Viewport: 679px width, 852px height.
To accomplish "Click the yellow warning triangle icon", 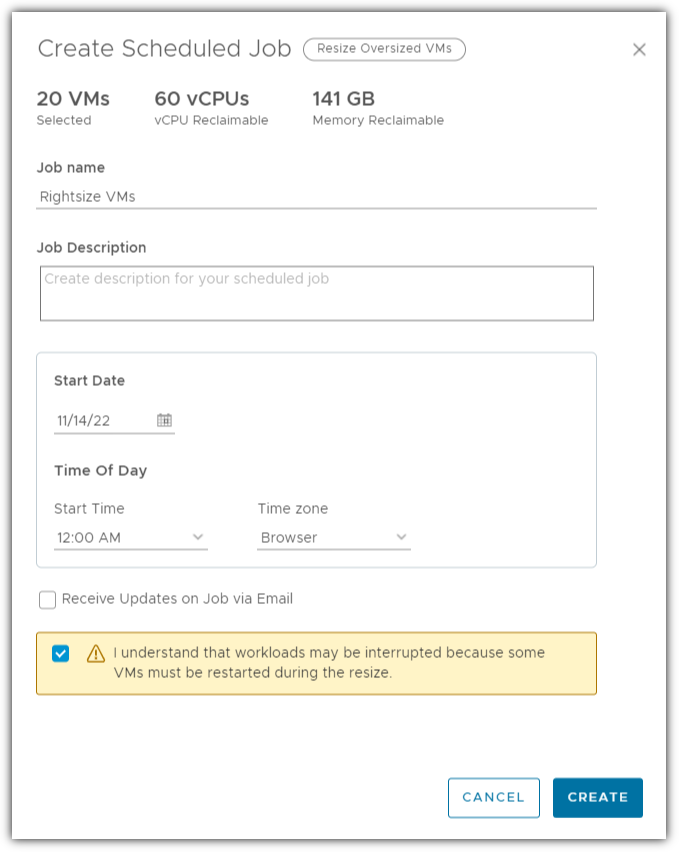I will click(x=96, y=654).
